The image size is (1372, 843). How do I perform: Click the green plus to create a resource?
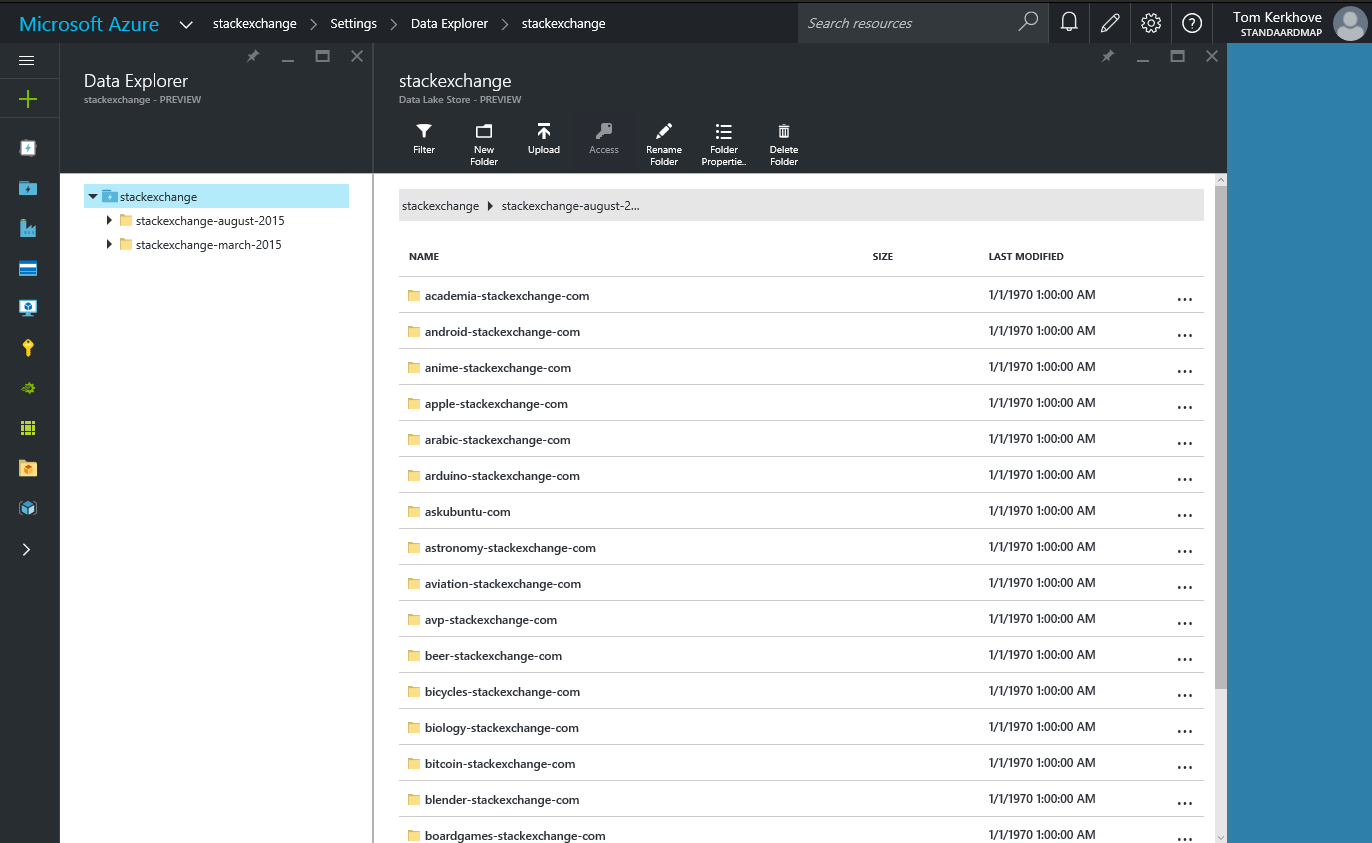(29, 99)
